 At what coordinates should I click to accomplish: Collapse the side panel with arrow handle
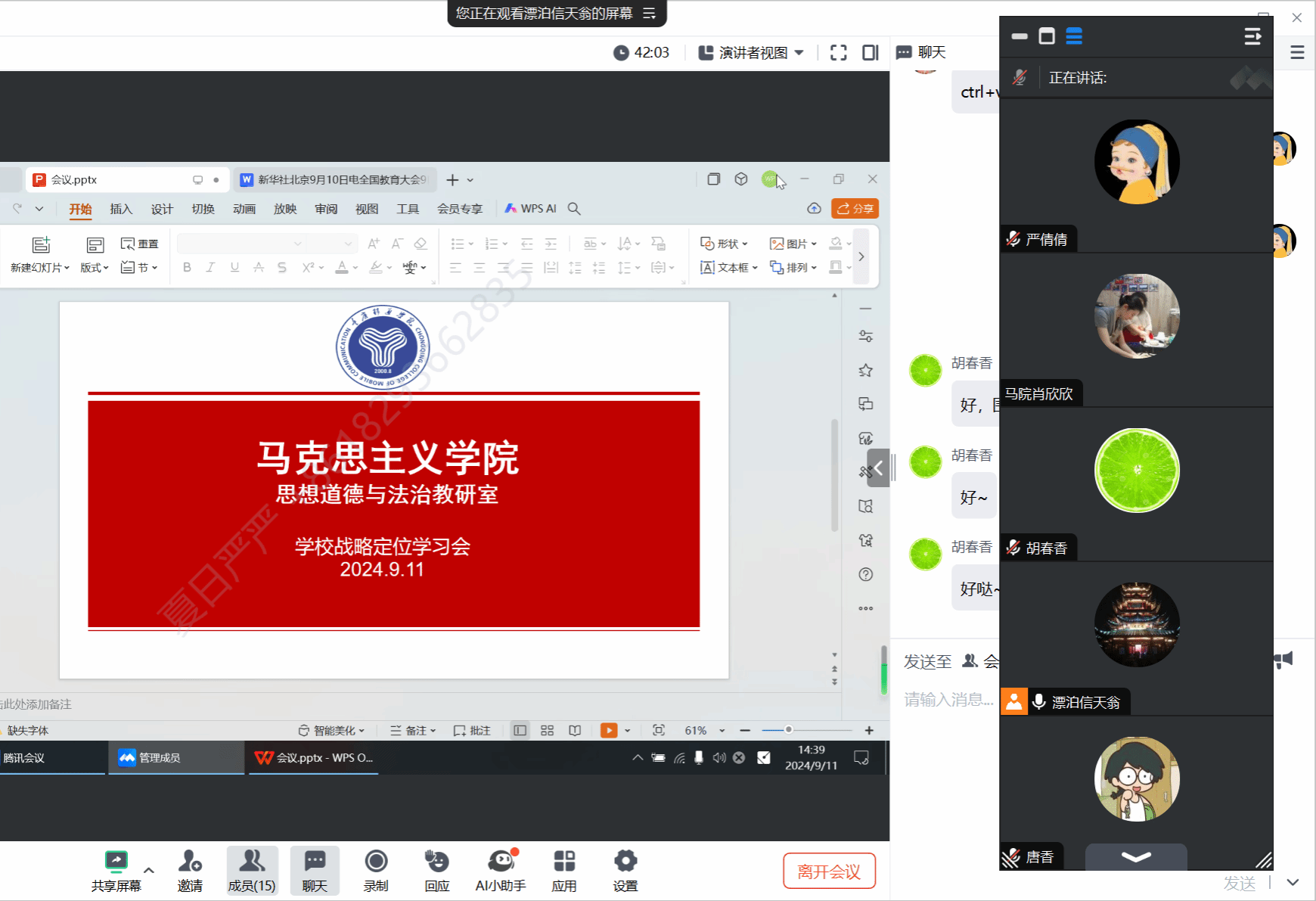[x=878, y=468]
